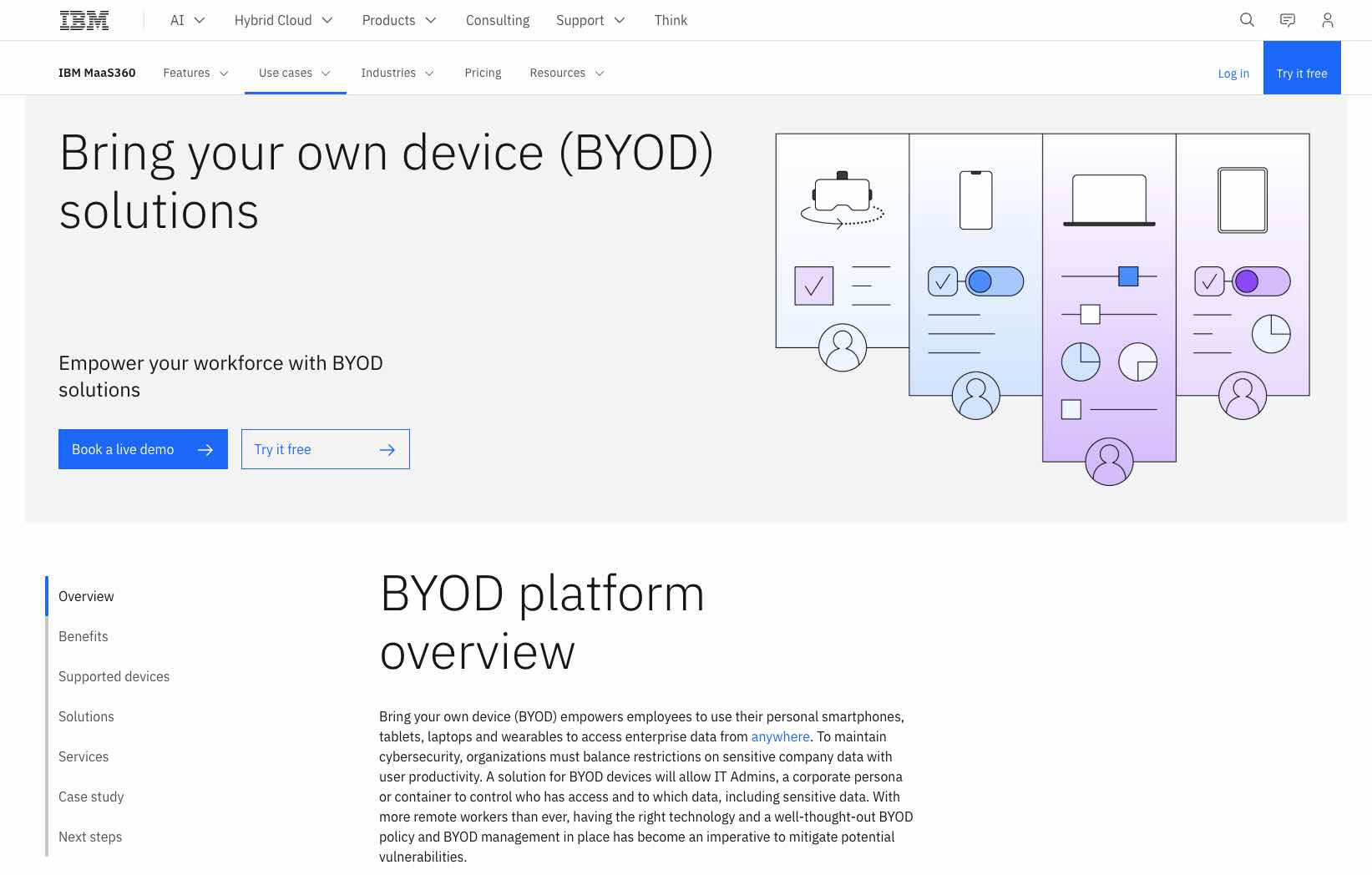Open the Hybrid Cloud dropdown menu
Viewport: 1372px width, 875px height.
(x=283, y=20)
